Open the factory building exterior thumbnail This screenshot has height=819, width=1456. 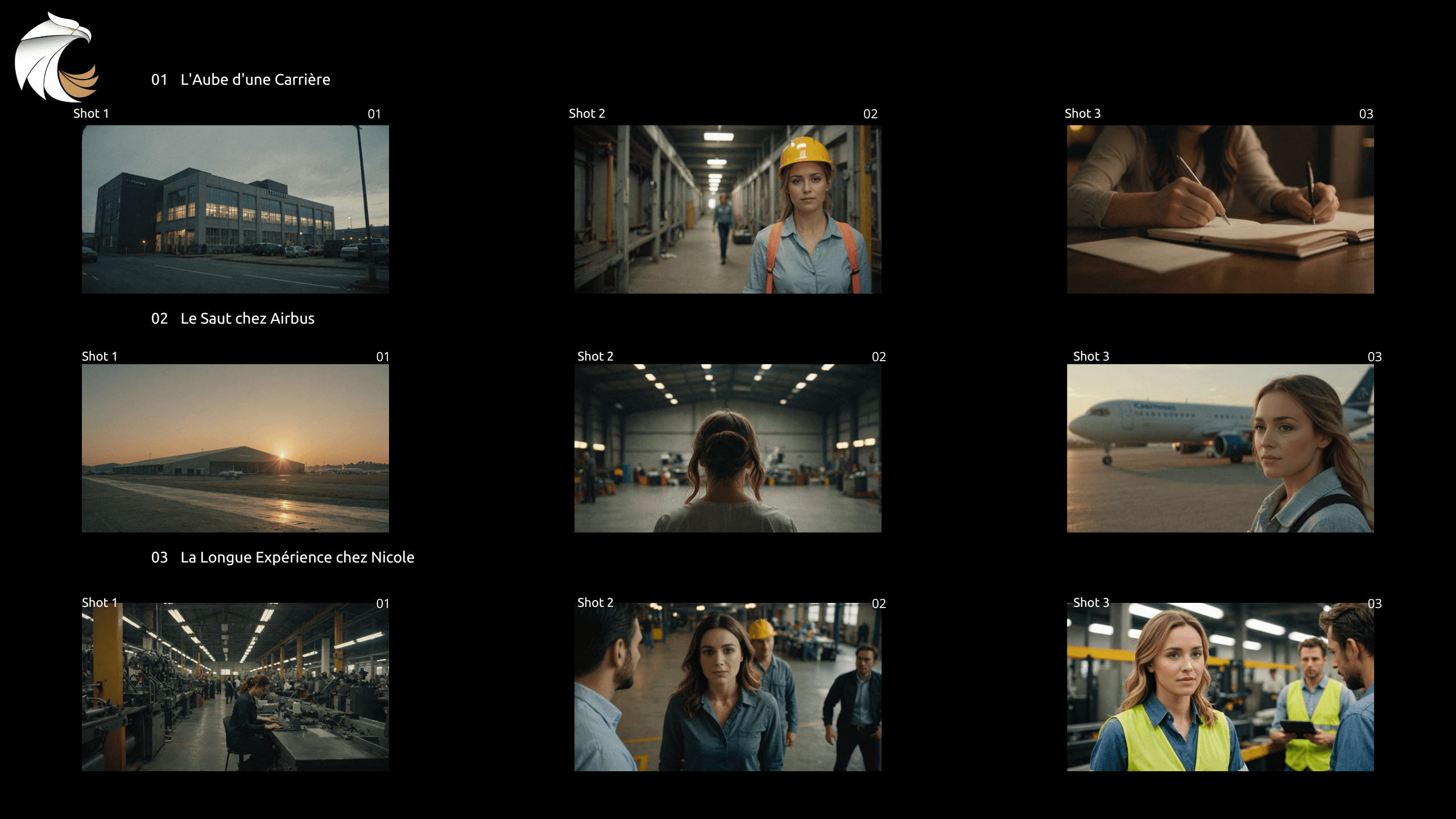pos(235,209)
